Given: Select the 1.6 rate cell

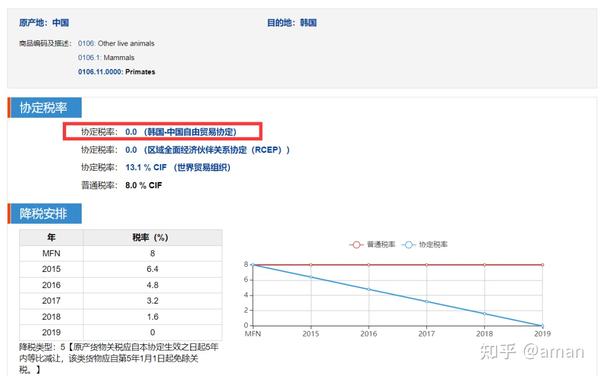Looking at the screenshot, I should point(152,317).
